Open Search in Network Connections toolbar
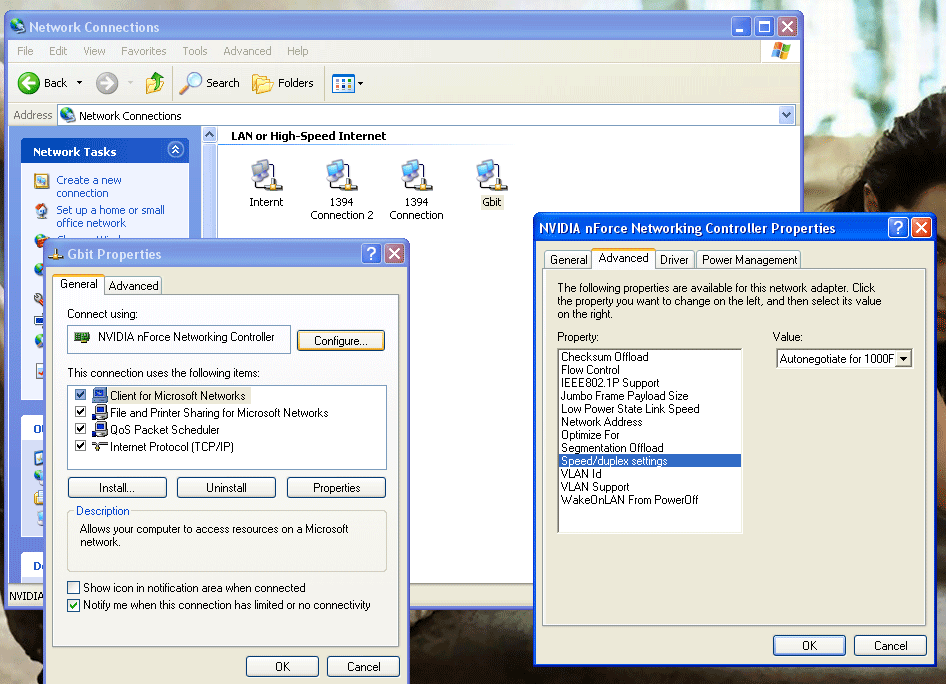This screenshot has width=946, height=684. point(209,83)
